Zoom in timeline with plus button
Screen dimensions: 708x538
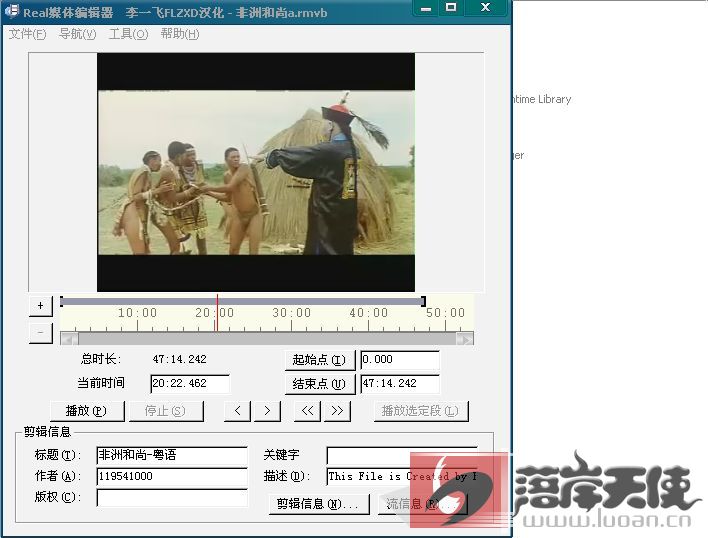click(x=41, y=306)
